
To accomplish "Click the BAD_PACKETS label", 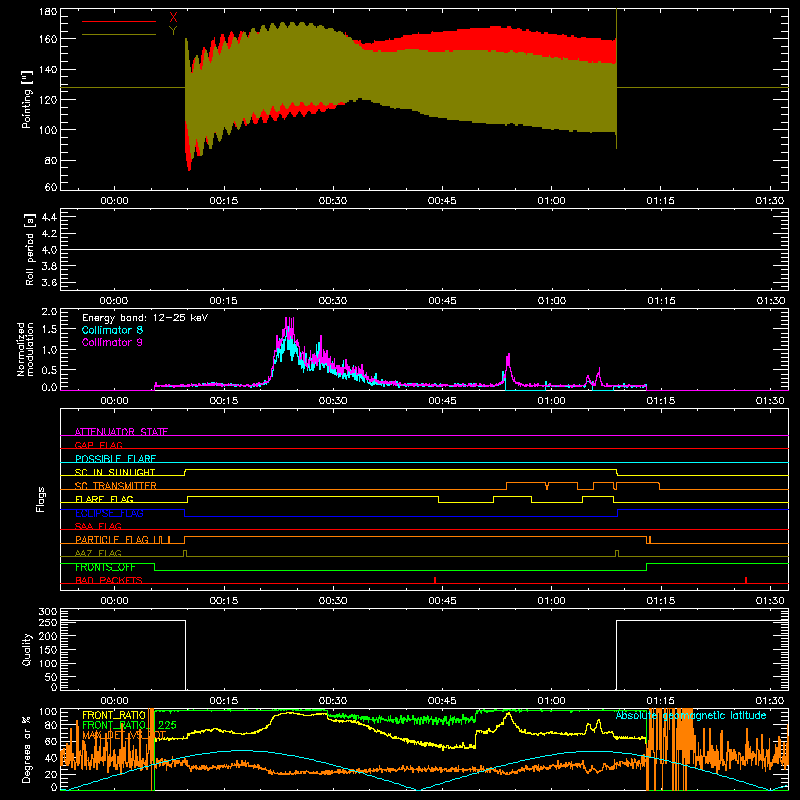I will (x=109, y=580).
